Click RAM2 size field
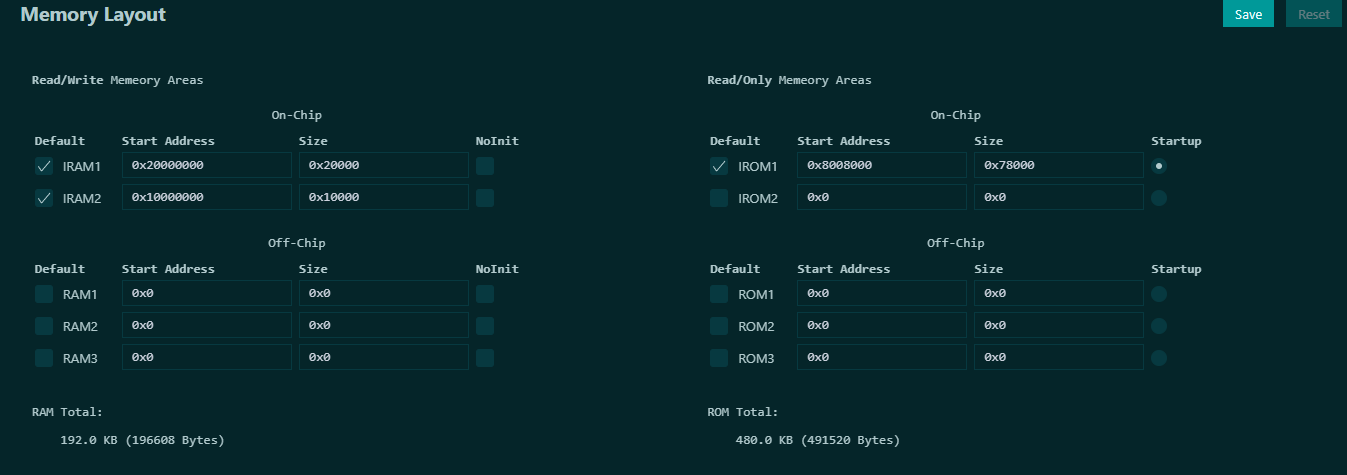Screen dimensions: 1347x475 pos(384,326)
